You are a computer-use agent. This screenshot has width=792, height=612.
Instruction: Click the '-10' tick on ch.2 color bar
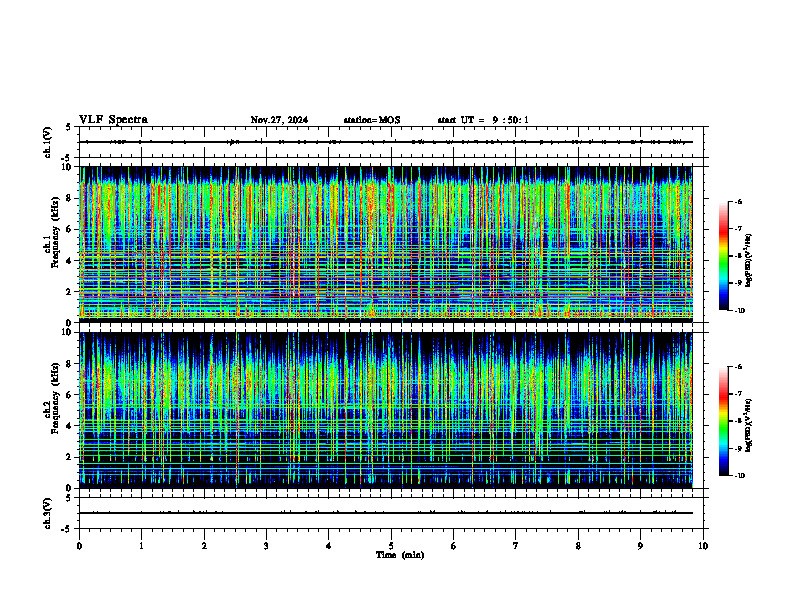tap(740, 476)
